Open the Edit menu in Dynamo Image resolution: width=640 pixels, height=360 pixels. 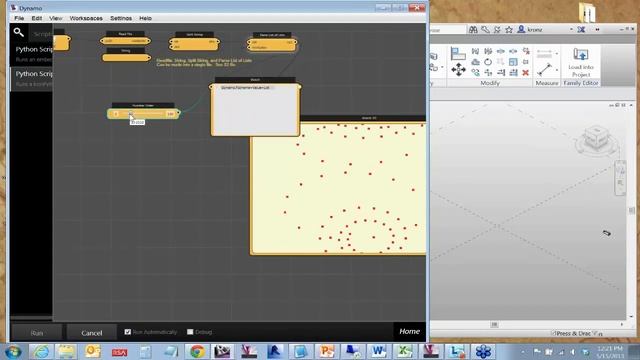point(37,18)
